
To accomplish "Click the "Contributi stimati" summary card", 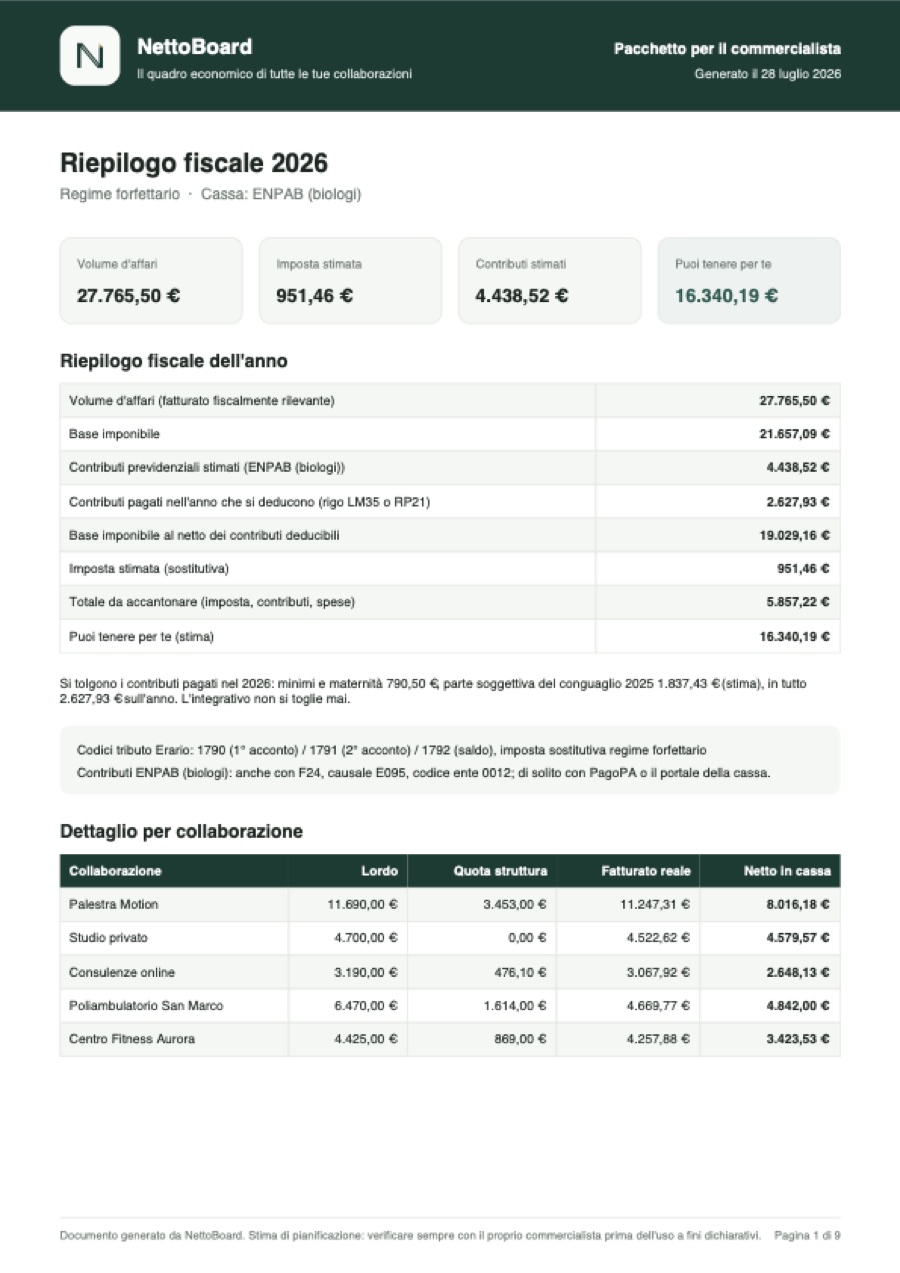I will tap(549, 280).
